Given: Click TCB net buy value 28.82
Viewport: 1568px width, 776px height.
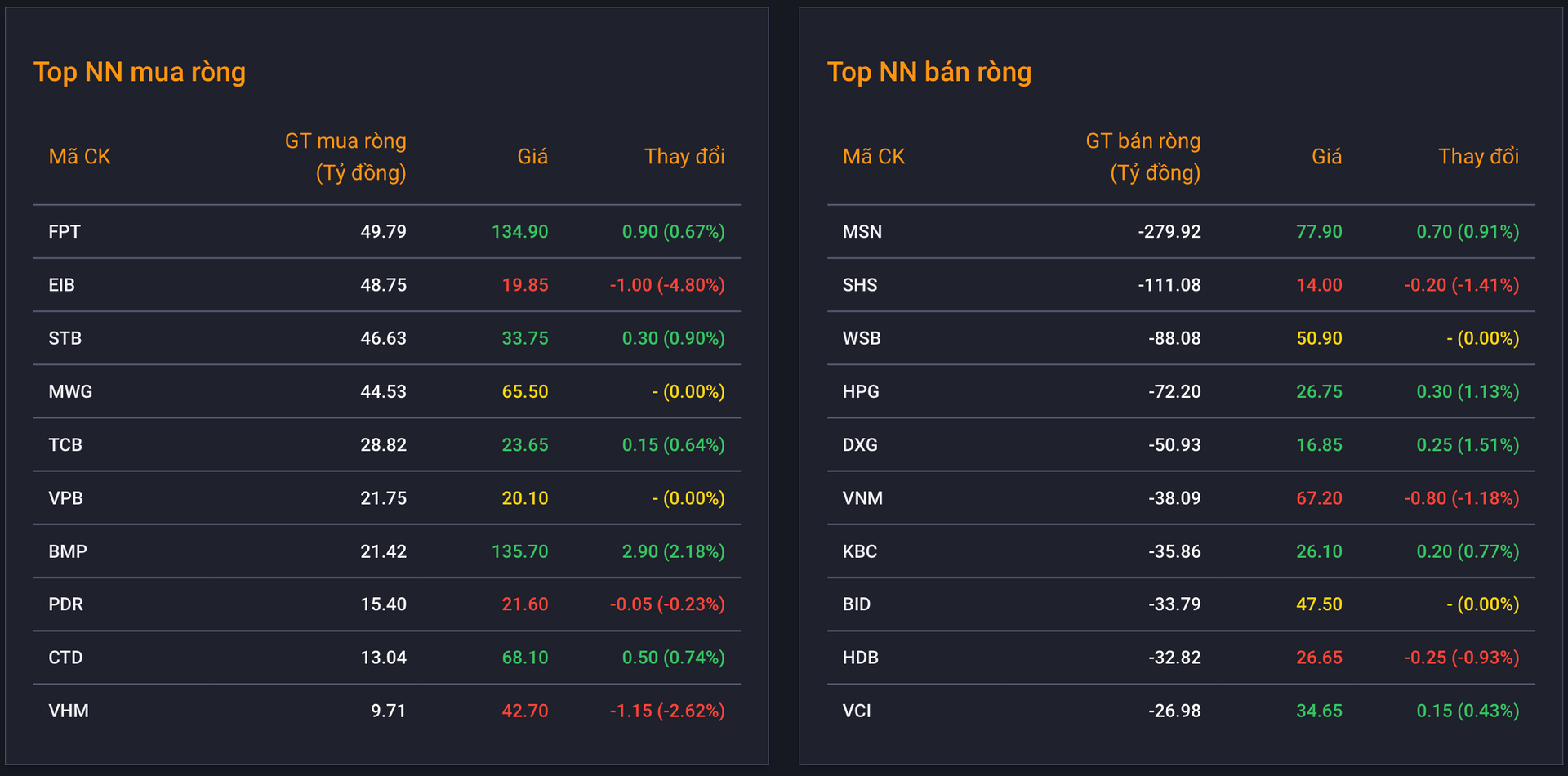Looking at the screenshot, I should pyautogui.click(x=383, y=445).
